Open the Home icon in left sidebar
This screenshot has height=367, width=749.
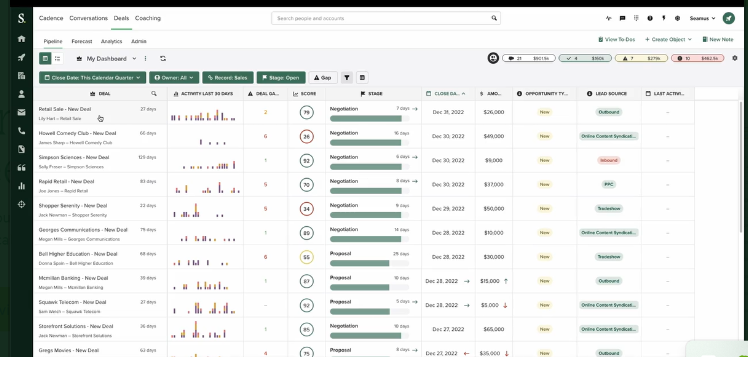21,39
